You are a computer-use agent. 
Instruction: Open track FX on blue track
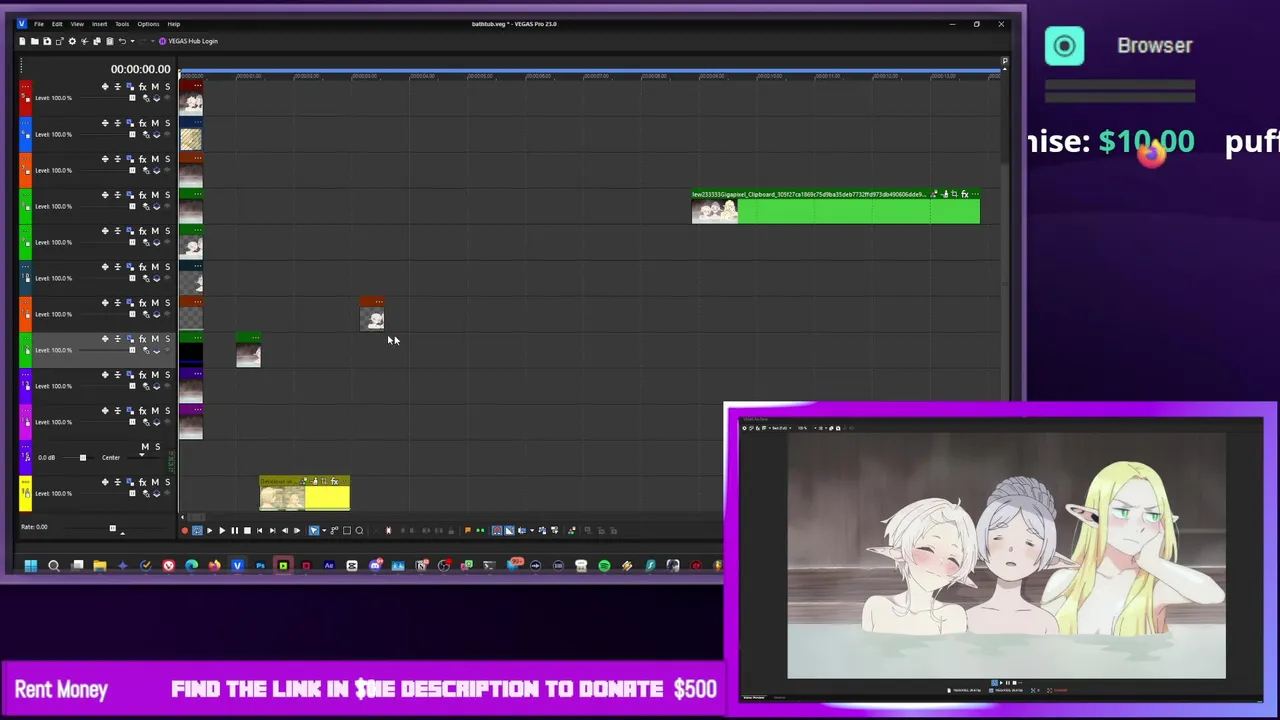pyautogui.click(x=142, y=123)
